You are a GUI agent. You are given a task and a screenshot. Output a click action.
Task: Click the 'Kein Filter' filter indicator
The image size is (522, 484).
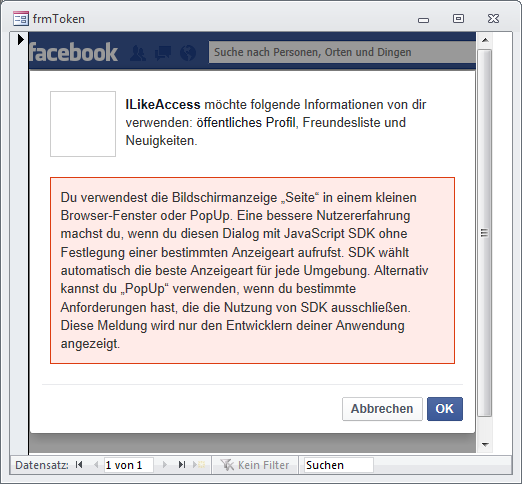point(255,465)
